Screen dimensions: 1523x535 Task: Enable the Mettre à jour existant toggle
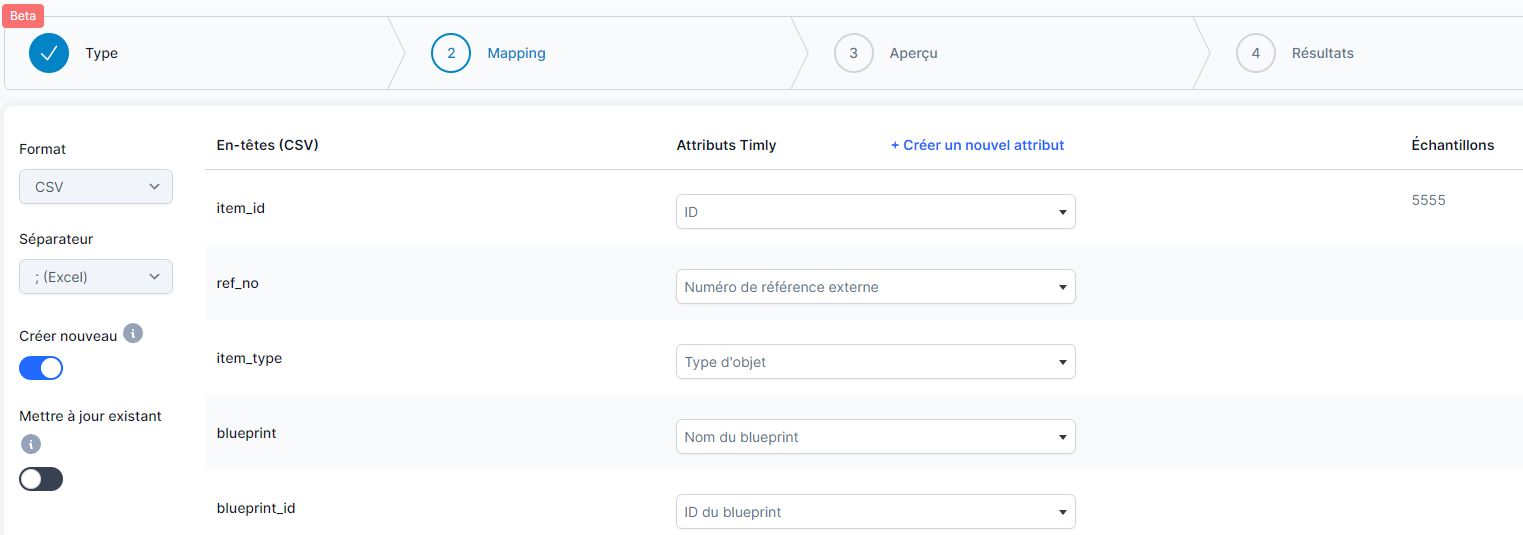41,479
